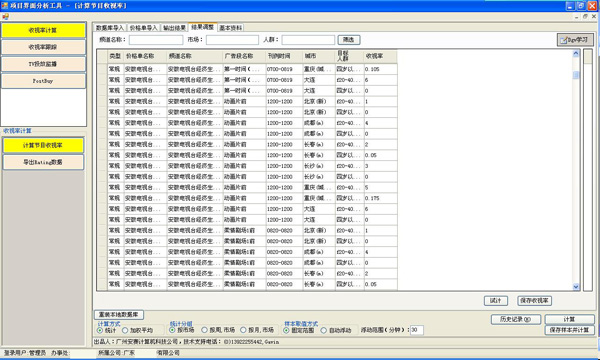Viewport: 600px width, 360px height.
Task: Select 收视率计算 in the sidebar
Action: (43, 30)
